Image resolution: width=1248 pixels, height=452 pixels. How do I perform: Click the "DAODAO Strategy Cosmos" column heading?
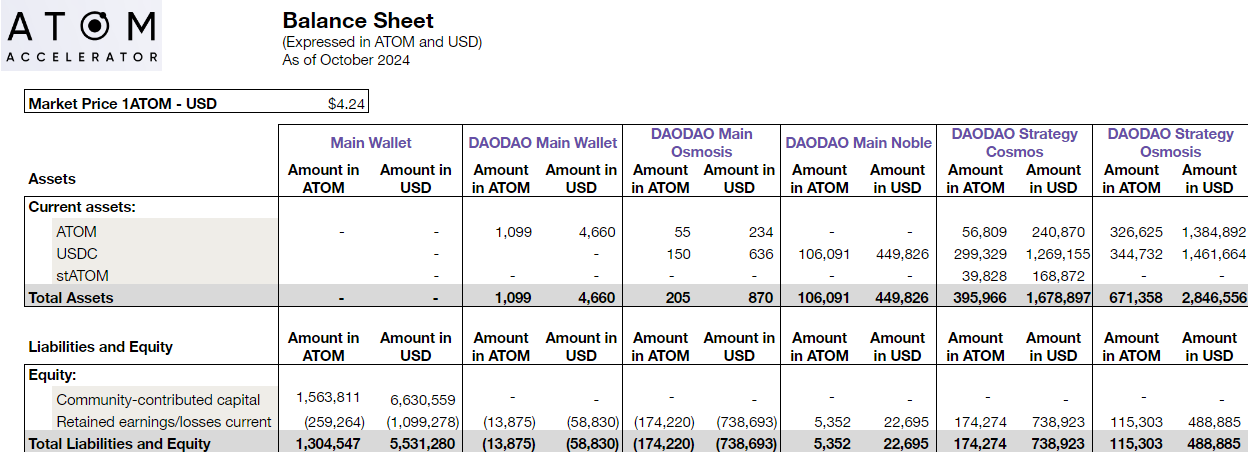1015,142
